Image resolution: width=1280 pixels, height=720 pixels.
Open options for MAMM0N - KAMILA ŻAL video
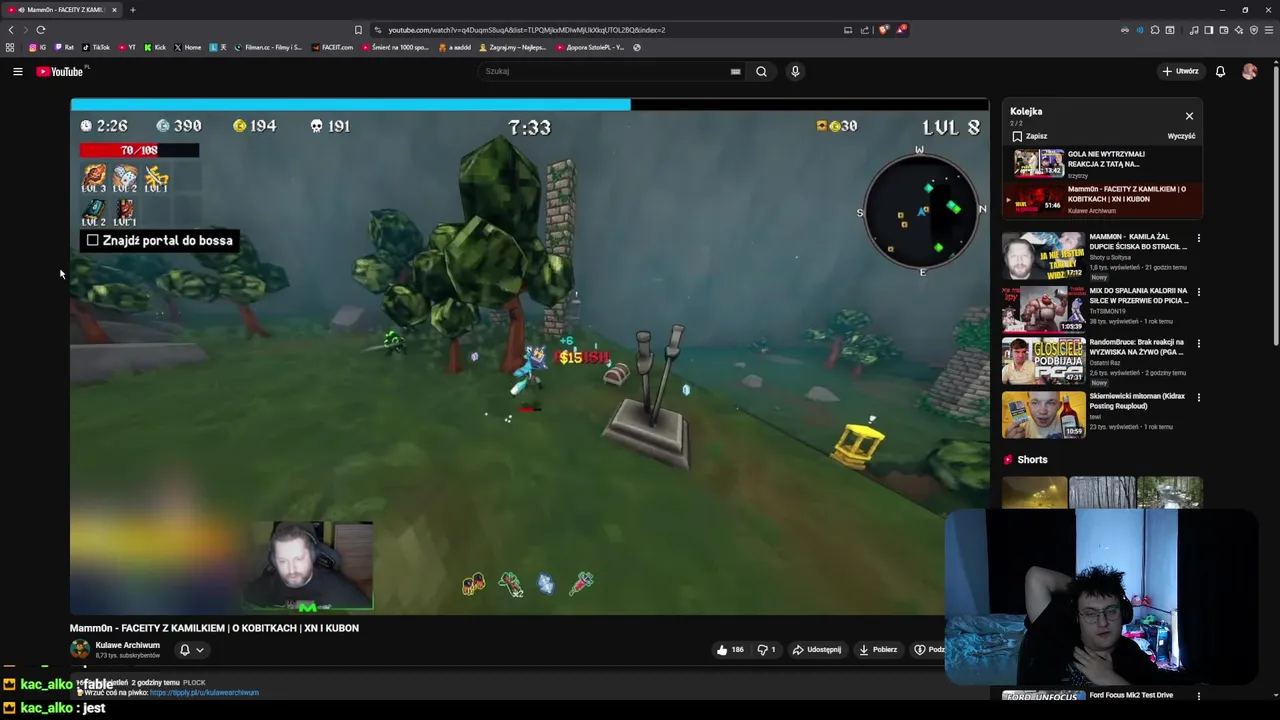pyautogui.click(x=1198, y=238)
